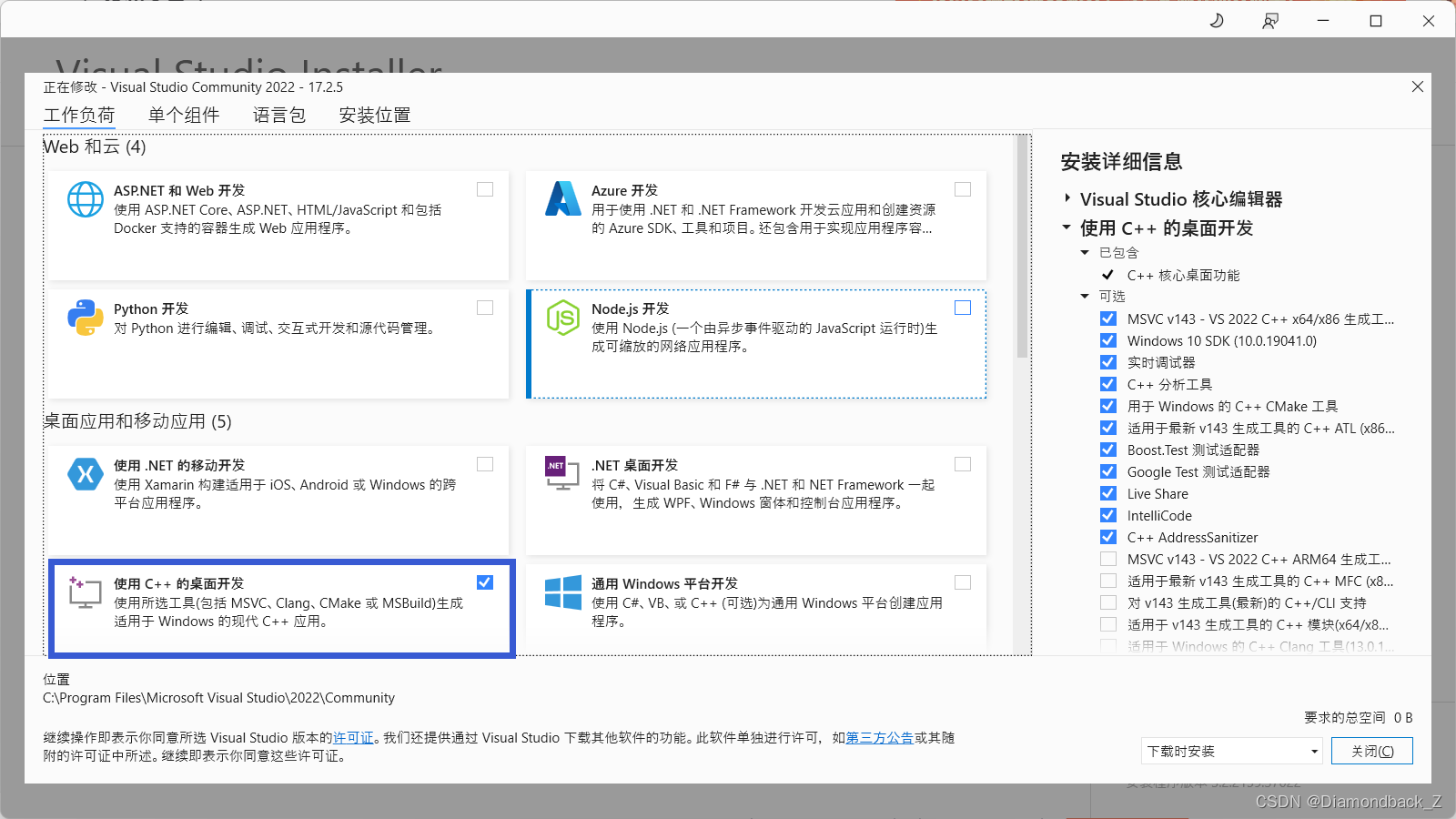Uncheck the IntelliCode component
The width and height of the screenshot is (1456, 819).
pyautogui.click(x=1108, y=515)
